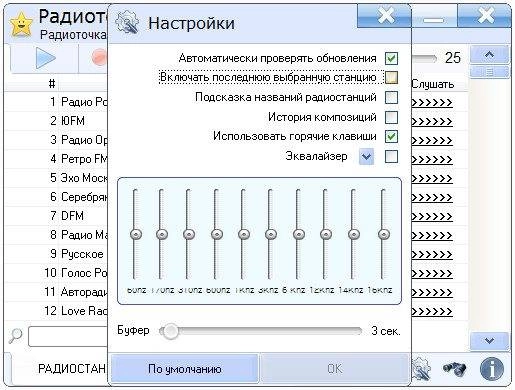The image size is (515, 390).
Task: Click the small list button under the up arrow
Action: click(489, 71)
